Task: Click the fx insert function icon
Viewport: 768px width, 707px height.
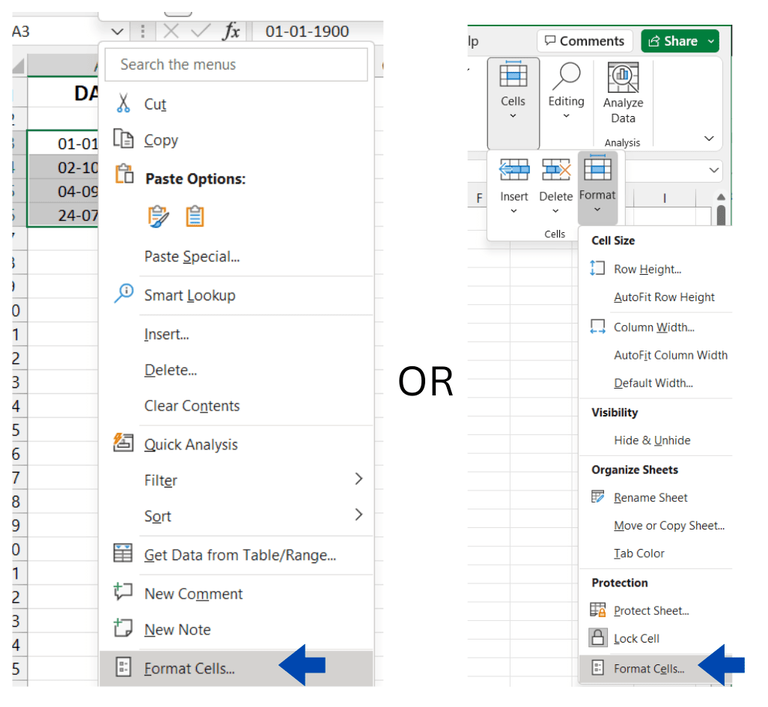Action: (231, 31)
